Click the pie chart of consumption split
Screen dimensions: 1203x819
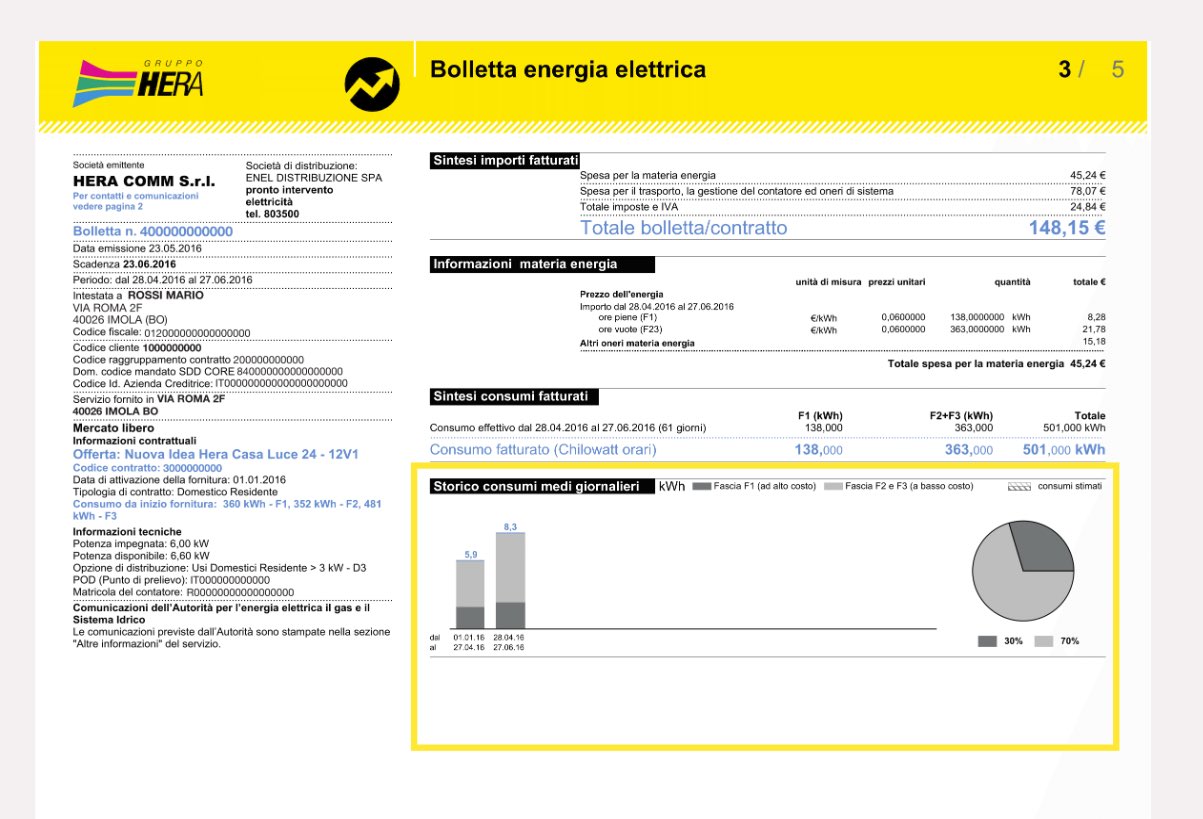(1022, 571)
